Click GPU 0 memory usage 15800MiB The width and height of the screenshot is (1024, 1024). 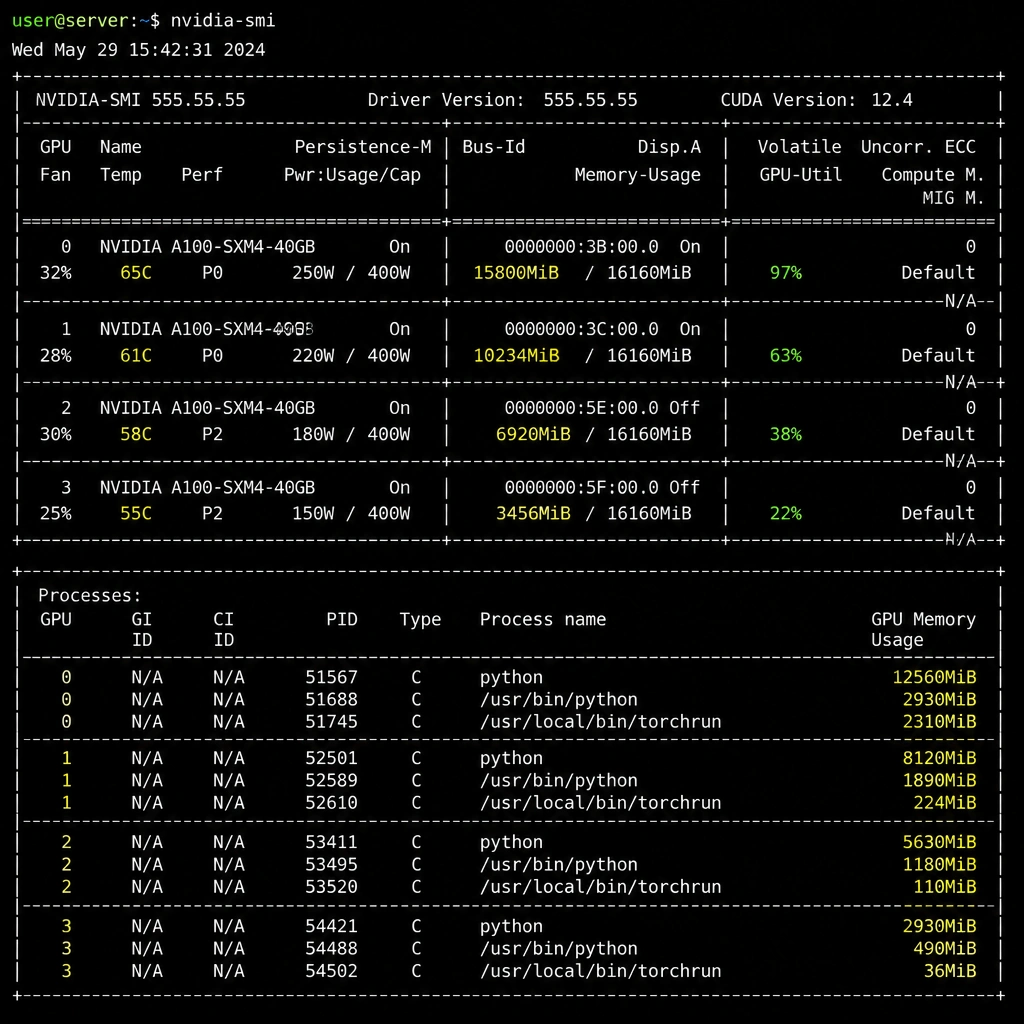click(516, 273)
